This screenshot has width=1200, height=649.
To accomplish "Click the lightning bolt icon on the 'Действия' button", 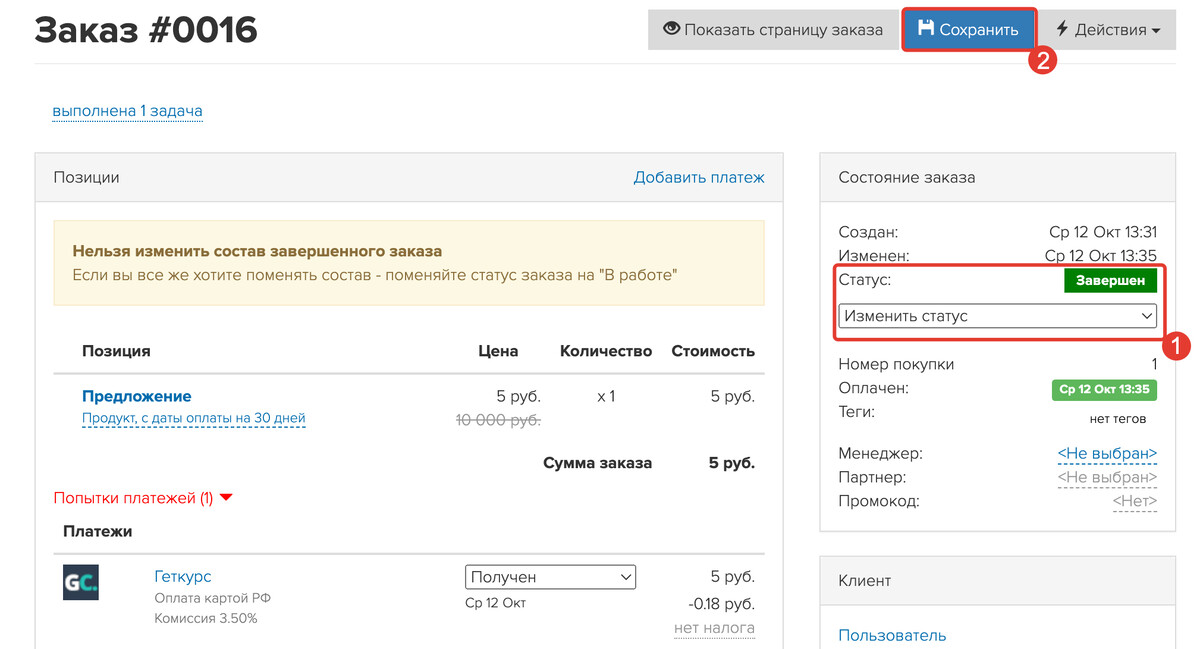I will 1062,29.
